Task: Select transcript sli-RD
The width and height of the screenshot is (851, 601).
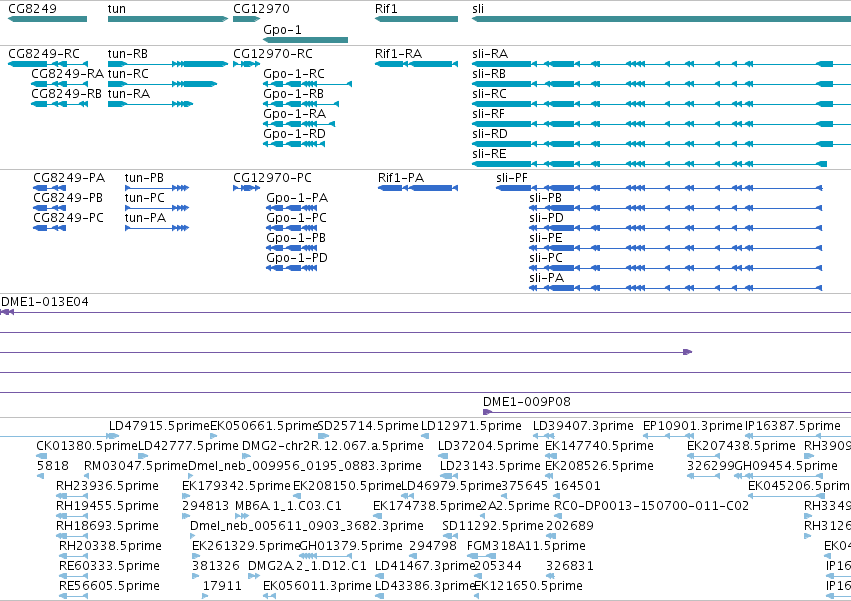Action: (662, 144)
